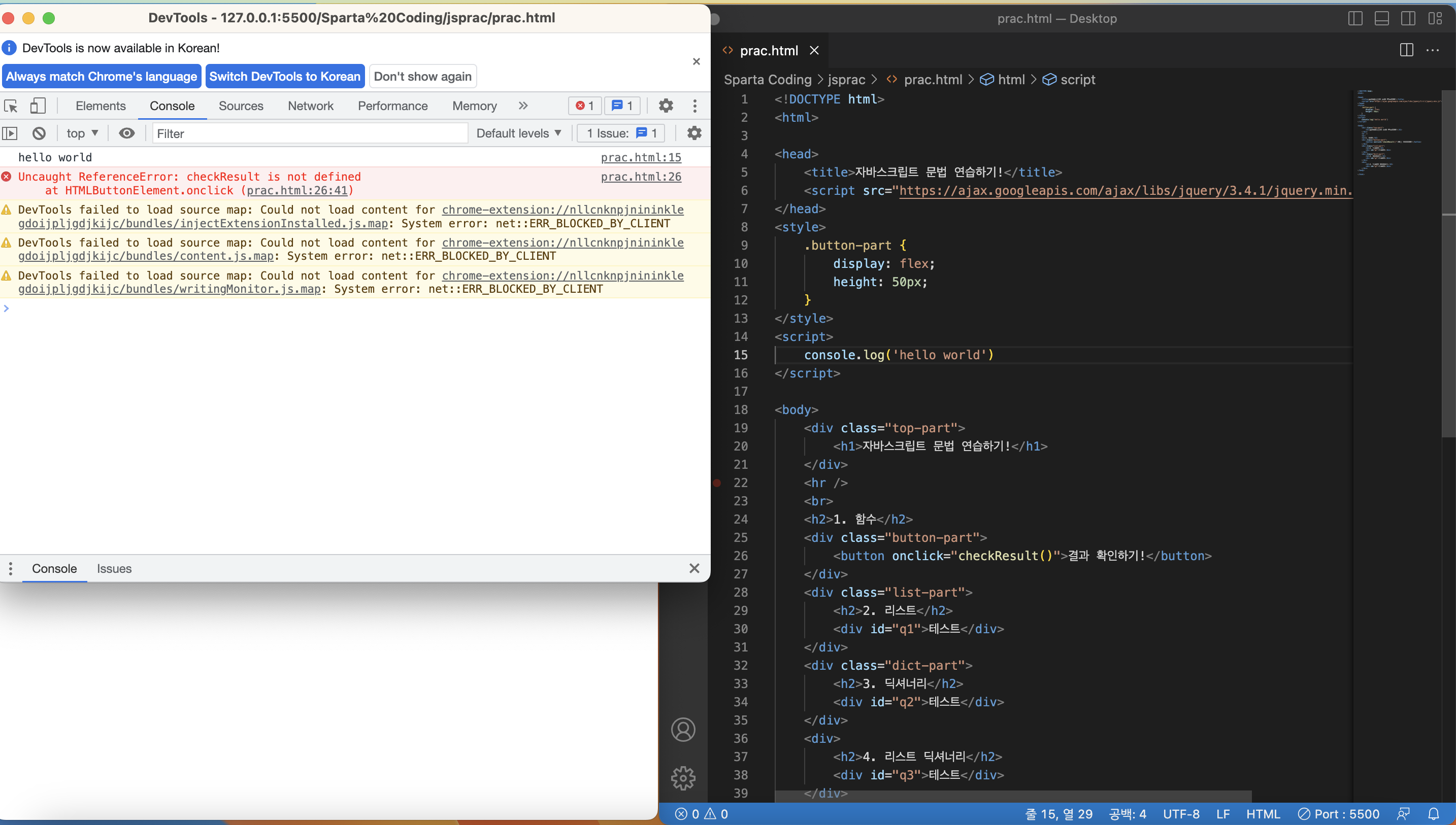Click errors and warnings status indicator
Image resolution: width=1456 pixels, height=825 pixels.
[x=701, y=814]
